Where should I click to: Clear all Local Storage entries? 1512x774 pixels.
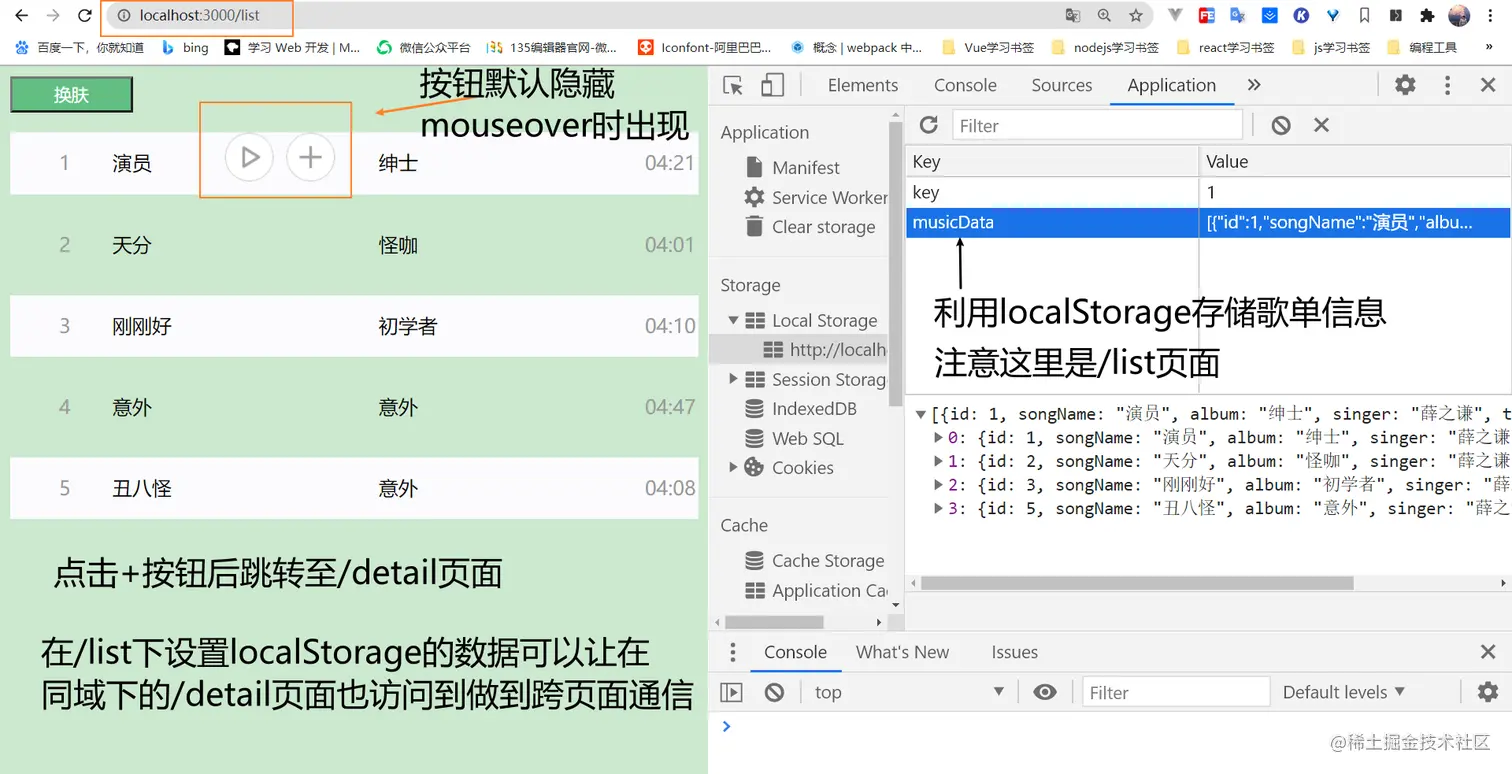1281,125
